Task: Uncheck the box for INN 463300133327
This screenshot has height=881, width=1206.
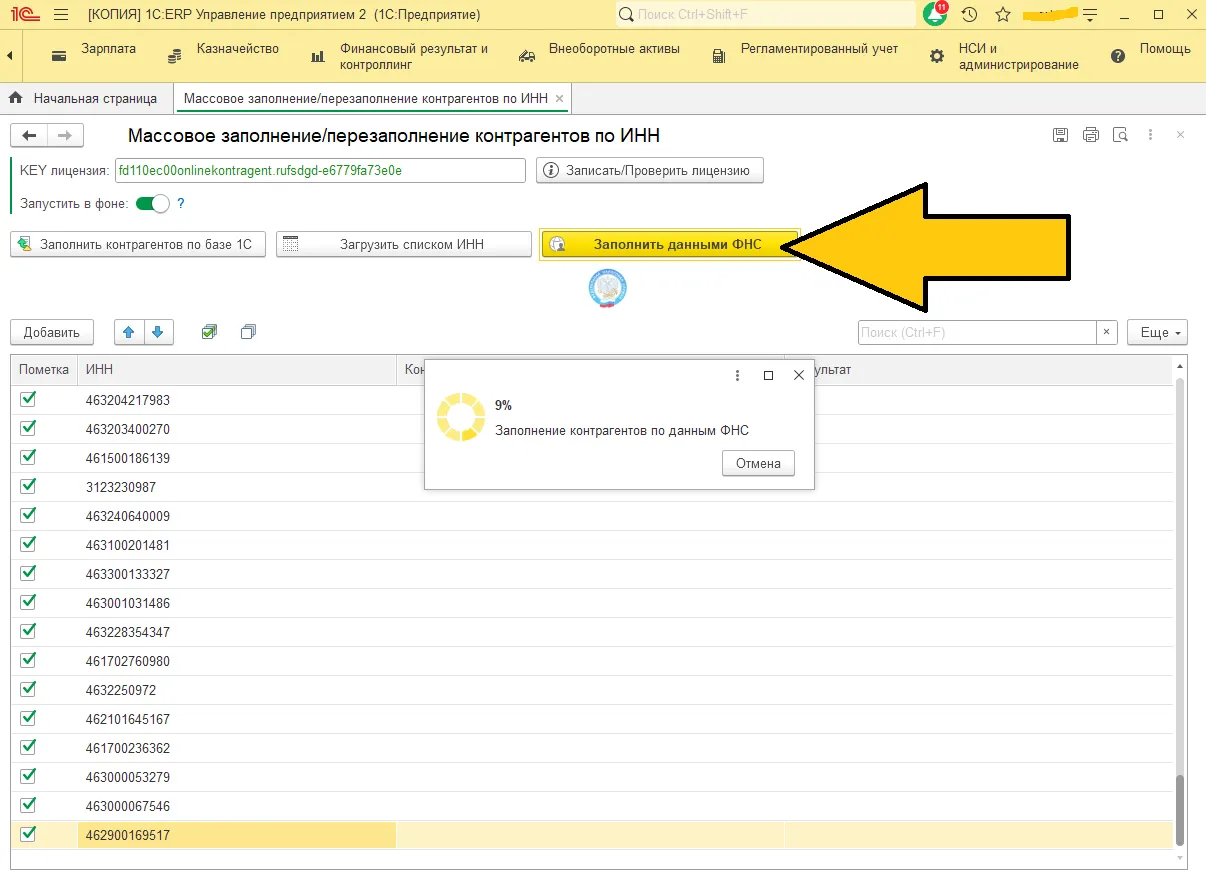Action: 28,573
